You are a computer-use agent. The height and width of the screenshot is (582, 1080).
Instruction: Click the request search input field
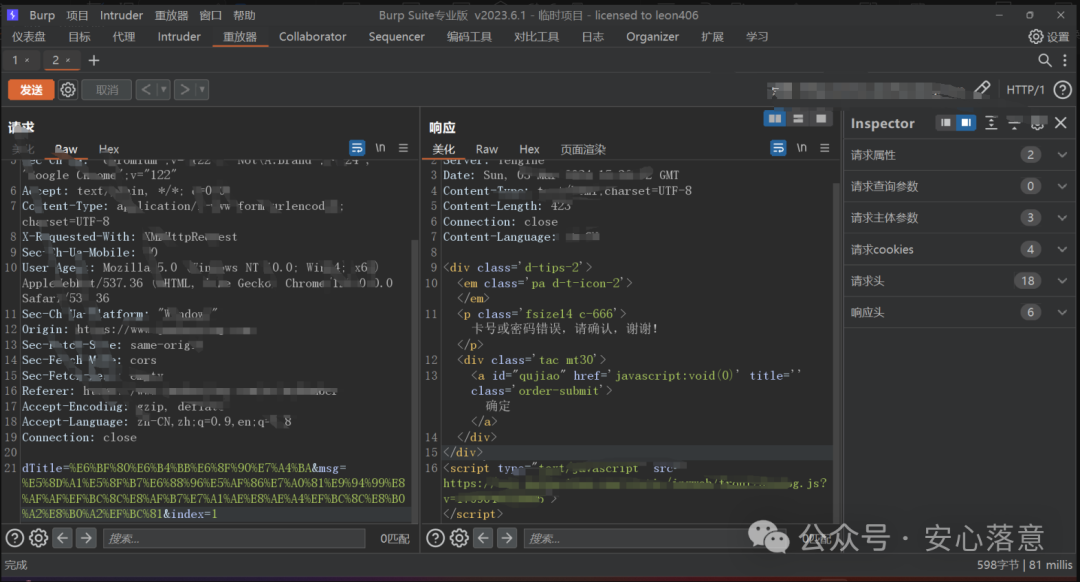pyautogui.click(x=234, y=539)
